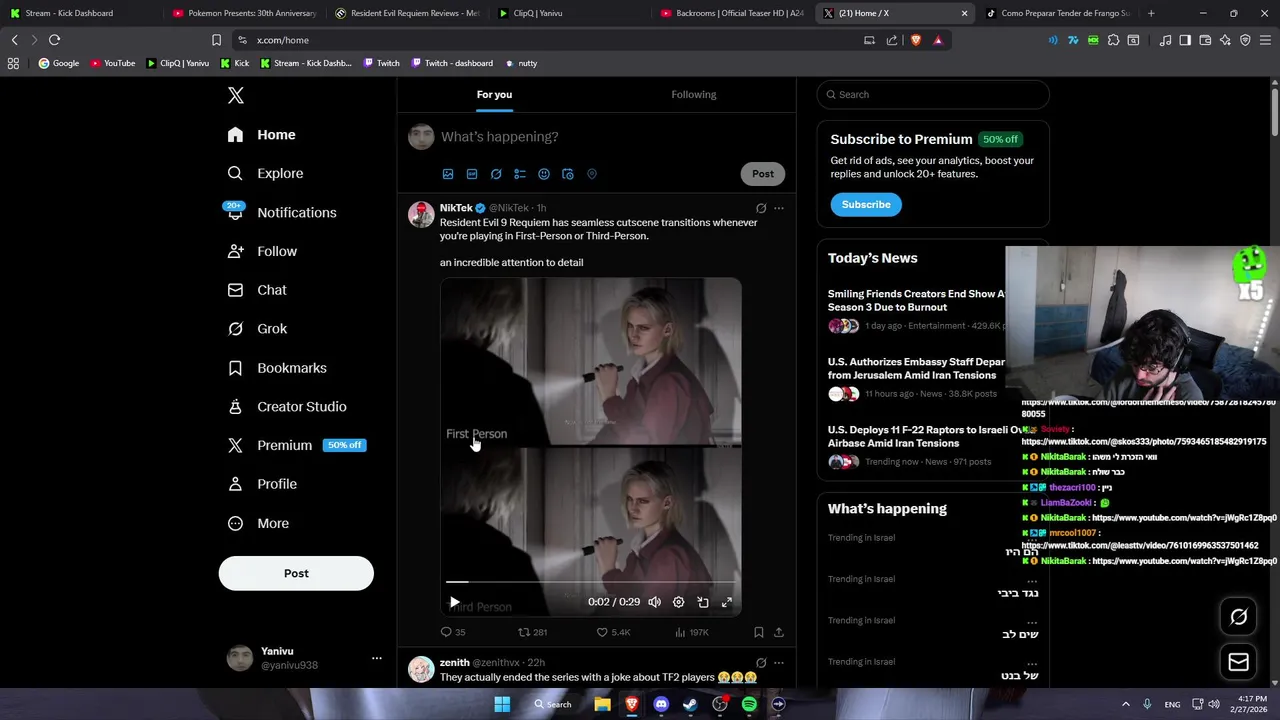Reload the page in browser toolbar
Screen dimensions: 1280x720
click(x=54, y=40)
